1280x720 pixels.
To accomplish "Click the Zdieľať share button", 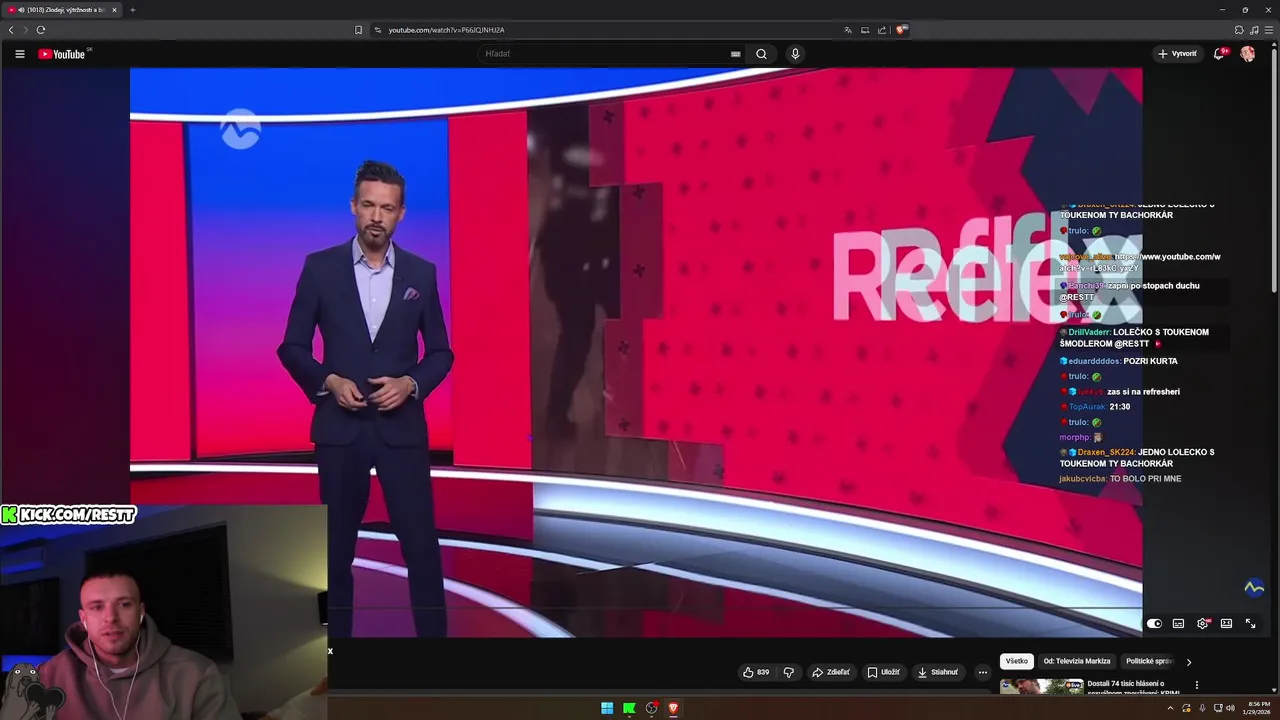I will coord(831,672).
